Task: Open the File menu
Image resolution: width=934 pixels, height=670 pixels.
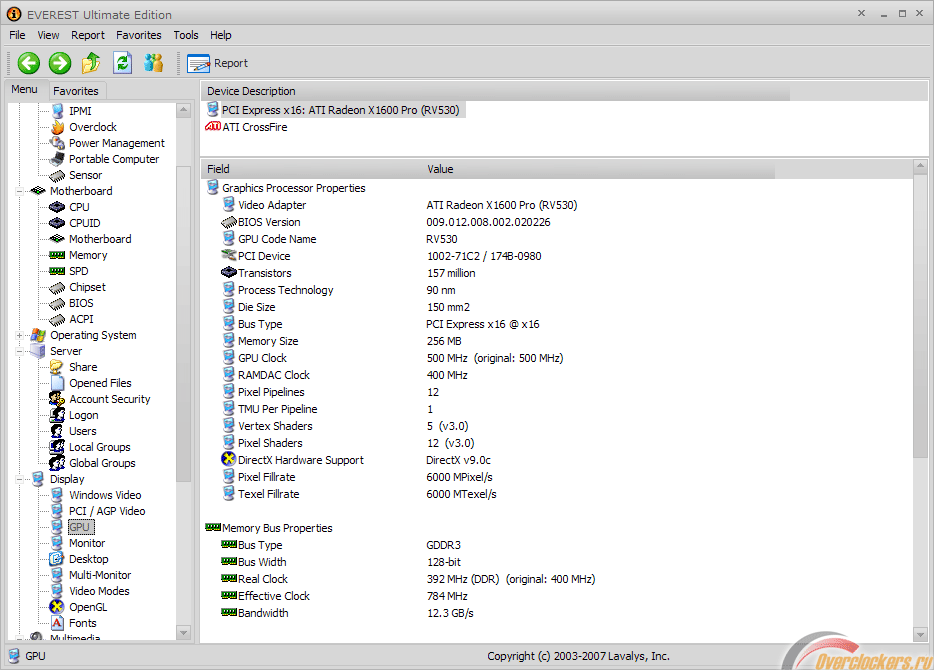Action: pos(17,35)
